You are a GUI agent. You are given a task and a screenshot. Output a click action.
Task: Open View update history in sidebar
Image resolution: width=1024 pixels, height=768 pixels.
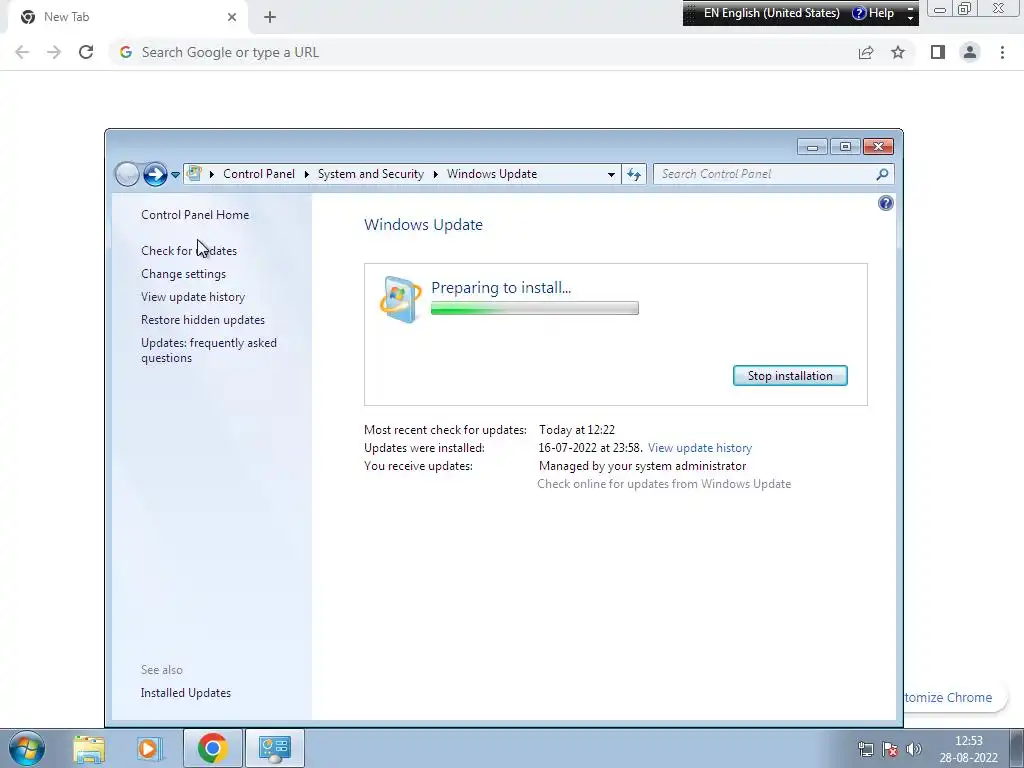coord(193,296)
